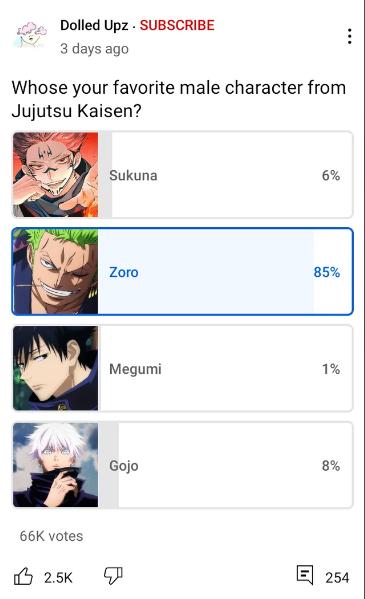Like the poll with thumbs-up icon
Image resolution: width=365 pixels, height=599 pixels.
[23, 576]
